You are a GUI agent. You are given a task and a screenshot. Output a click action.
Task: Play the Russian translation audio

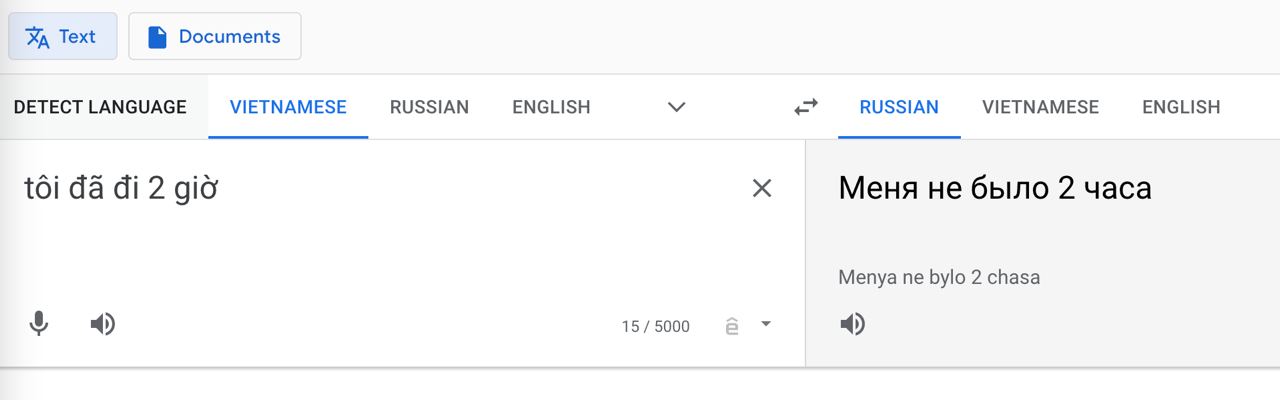pos(852,324)
